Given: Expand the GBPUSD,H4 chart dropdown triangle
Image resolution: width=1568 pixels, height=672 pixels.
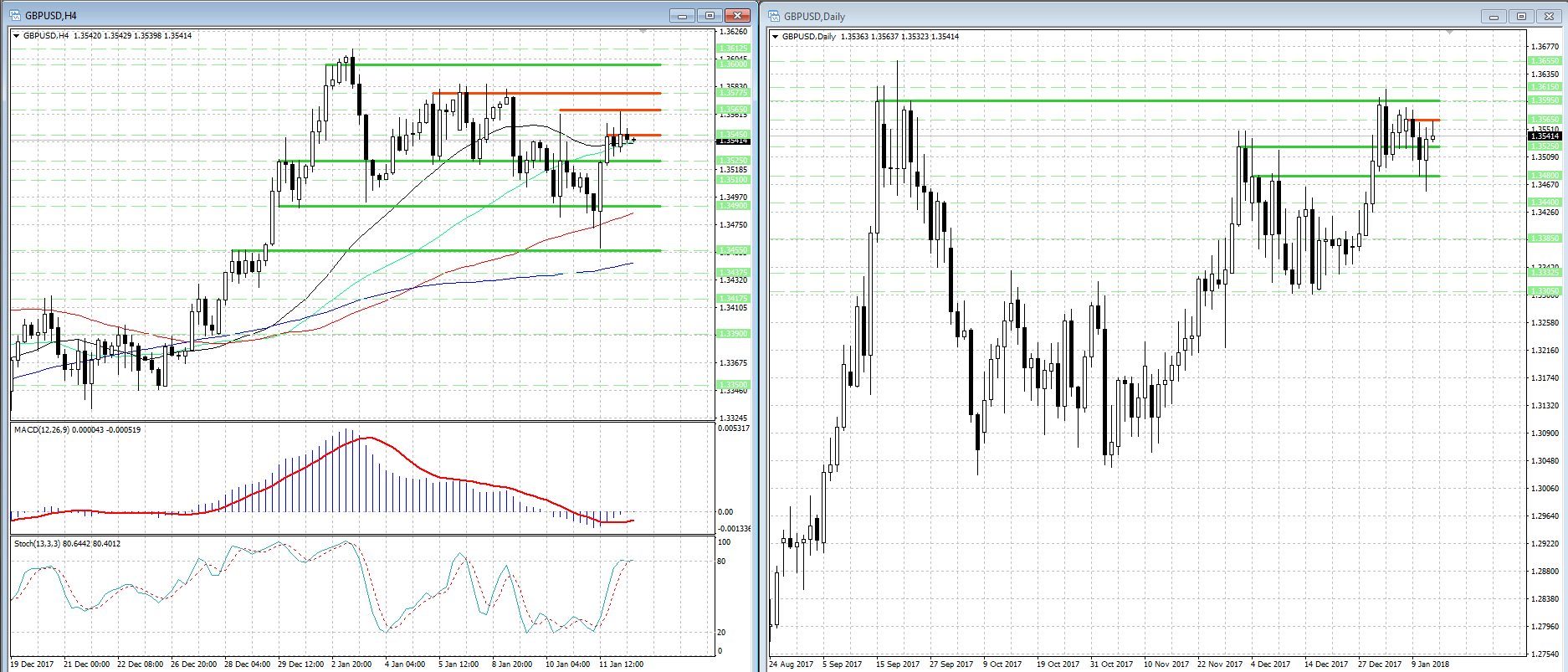Looking at the screenshot, I should pos(16,36).
